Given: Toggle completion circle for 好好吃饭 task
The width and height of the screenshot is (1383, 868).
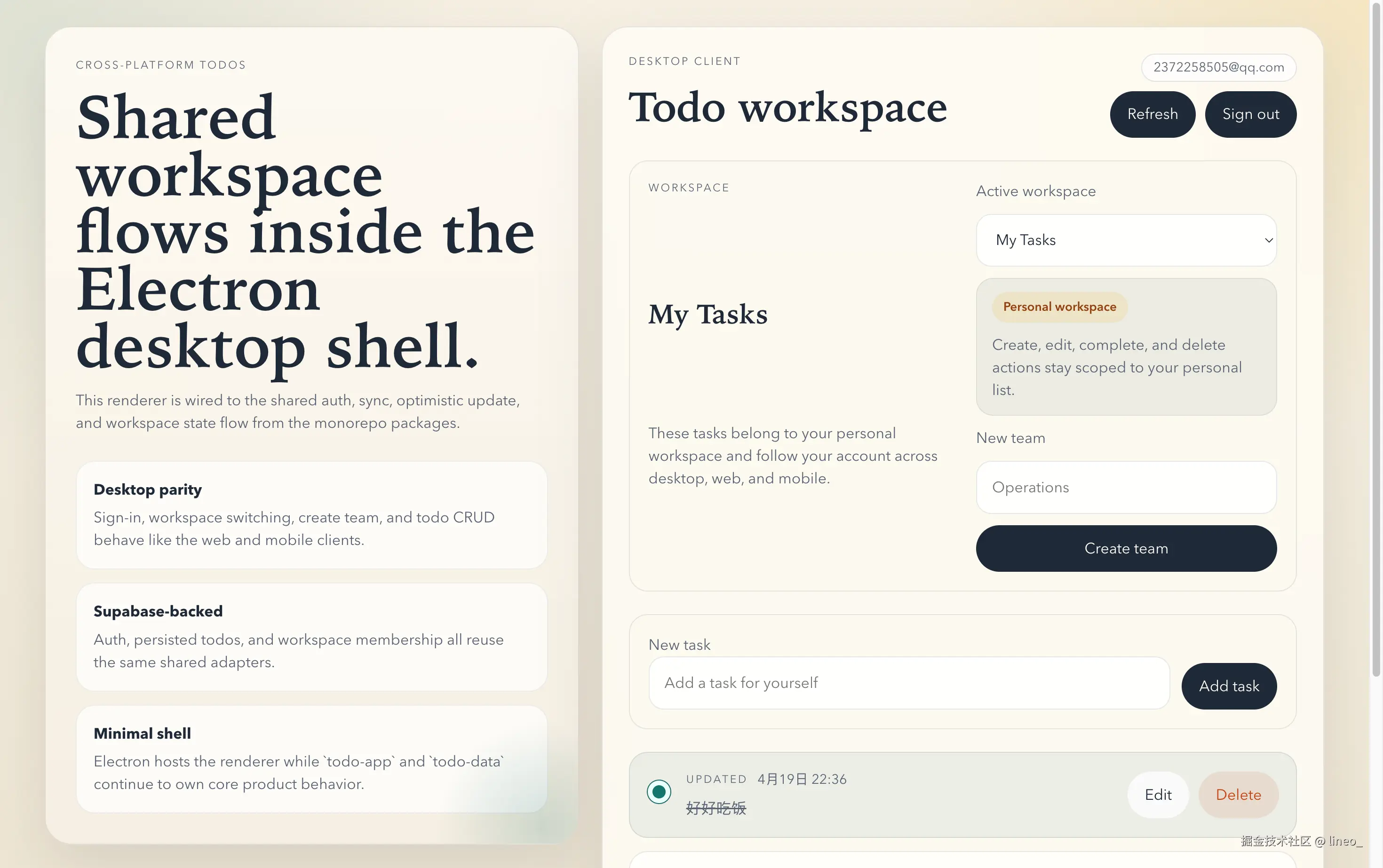Looking at the screenshot, I should pos(659,792).
